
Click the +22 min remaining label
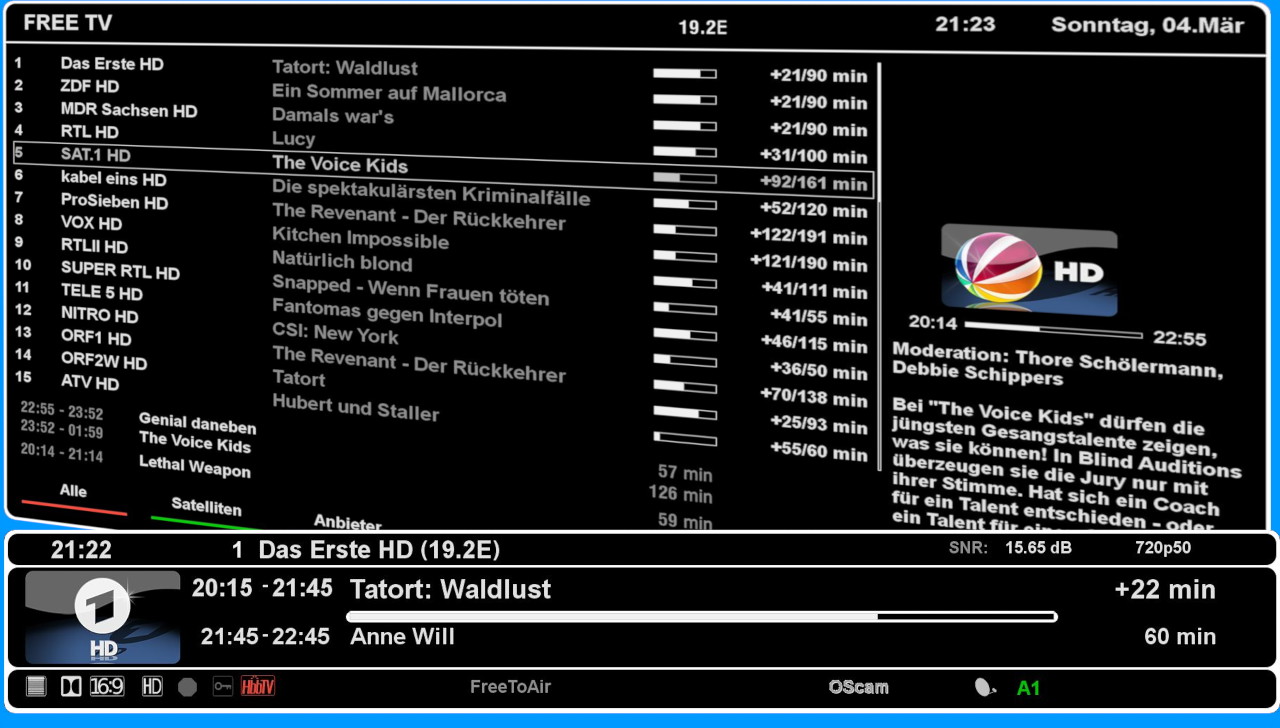pos(1165,590)
